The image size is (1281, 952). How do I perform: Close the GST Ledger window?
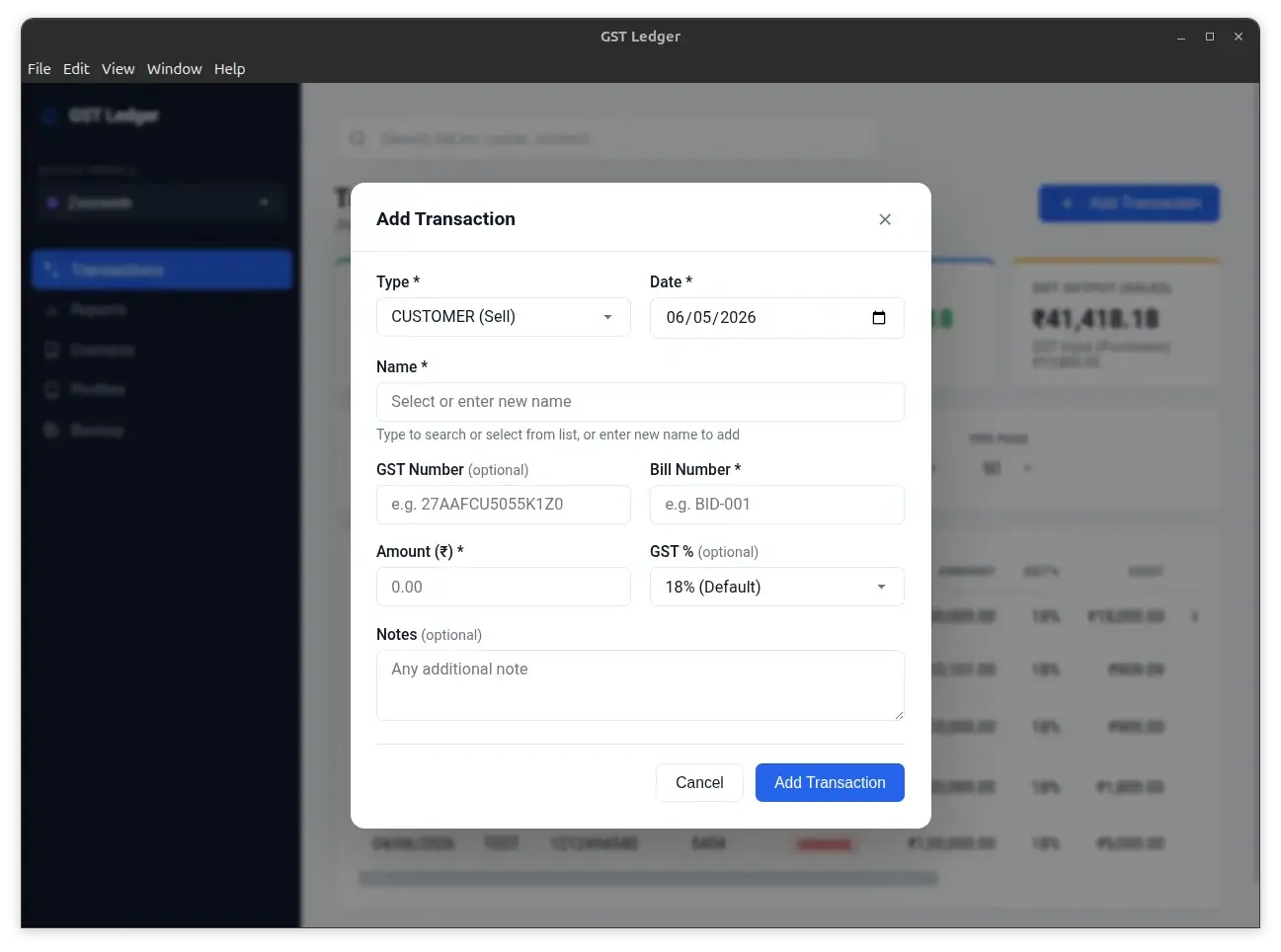(x=1239, y=37)
